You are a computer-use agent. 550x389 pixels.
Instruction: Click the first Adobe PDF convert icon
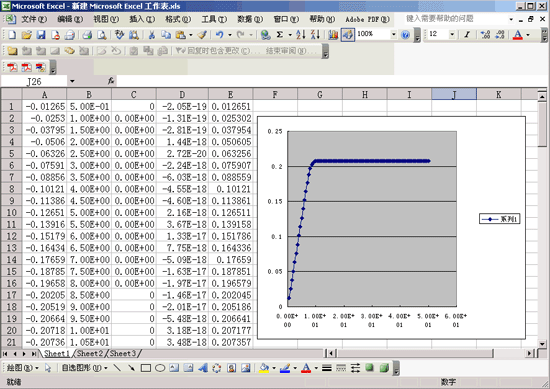12,67
